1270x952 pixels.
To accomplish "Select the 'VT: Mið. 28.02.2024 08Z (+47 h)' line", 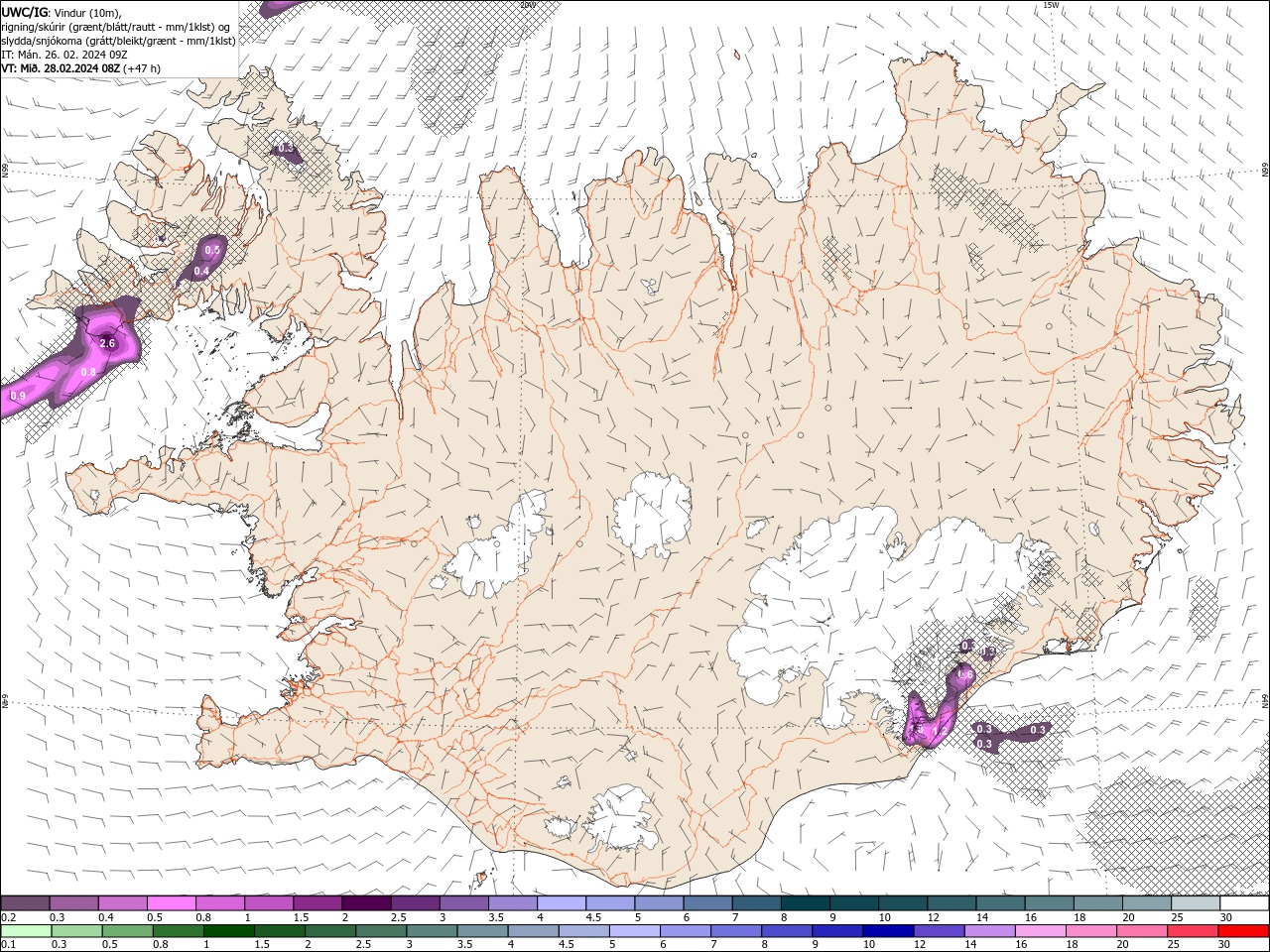I will point(80,68).
